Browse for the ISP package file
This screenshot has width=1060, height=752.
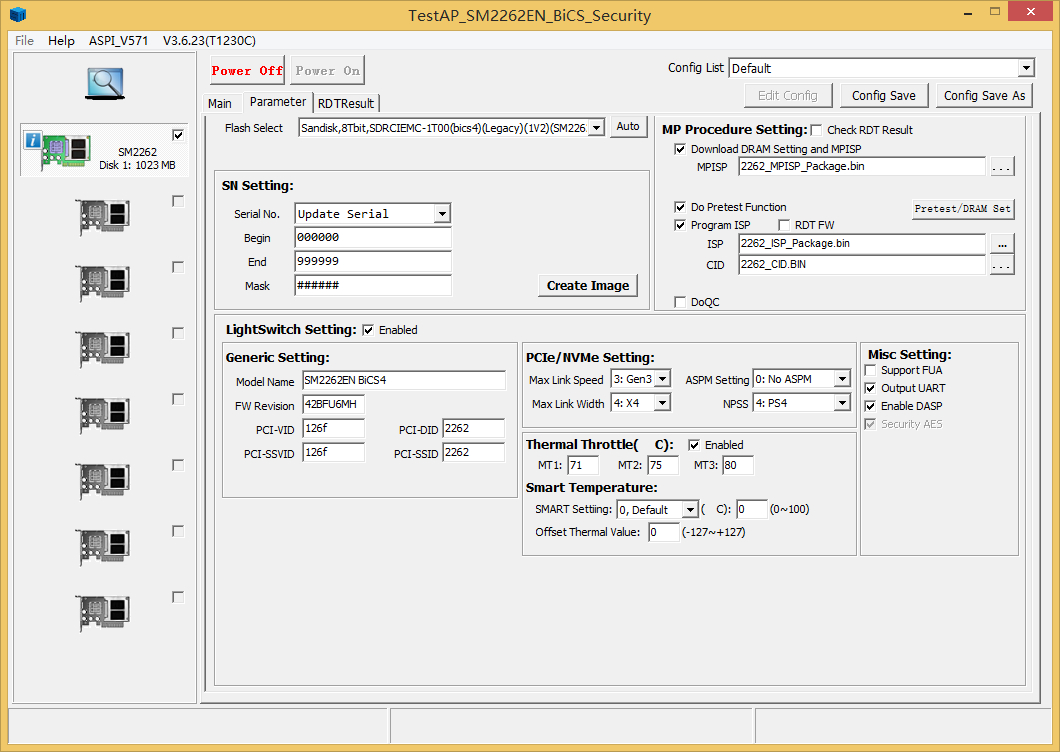pos(1002,243)
